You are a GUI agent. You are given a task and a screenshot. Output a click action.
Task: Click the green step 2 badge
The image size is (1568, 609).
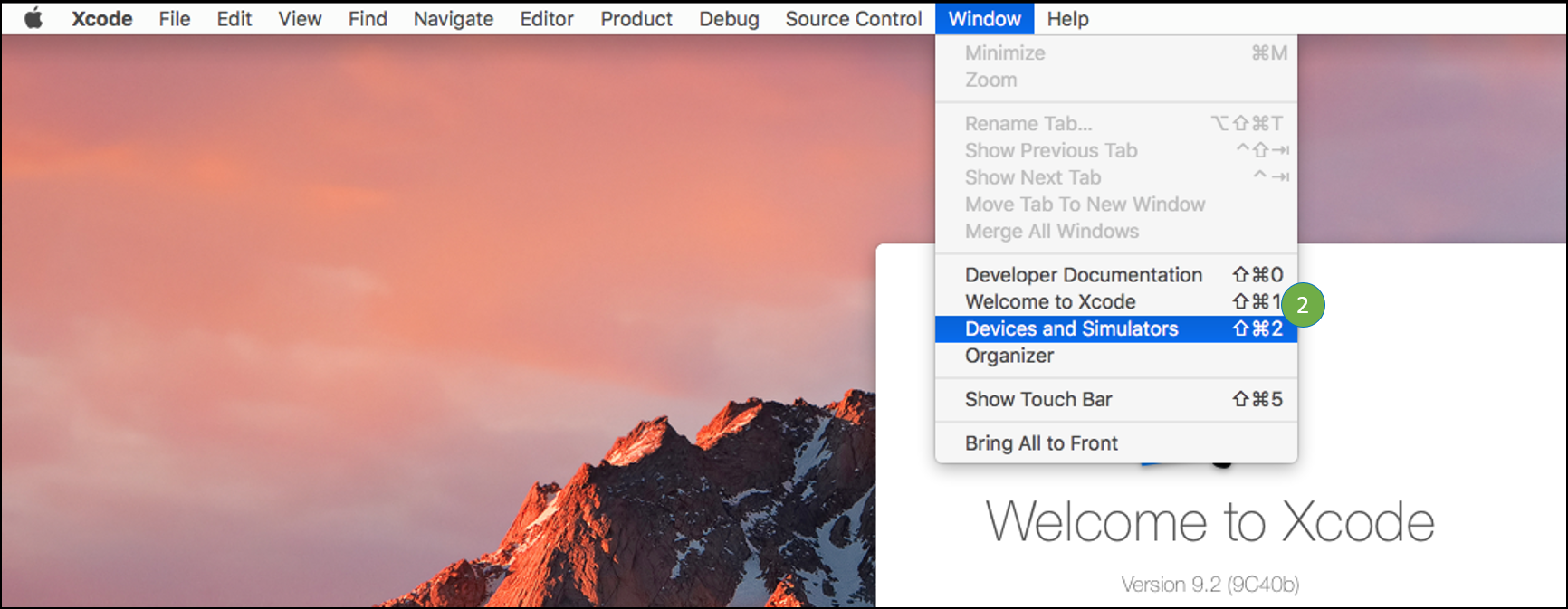tap(1303, 305)
